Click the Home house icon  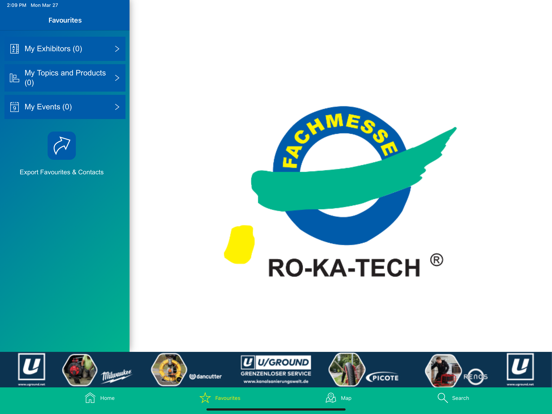tap(90, 398)
